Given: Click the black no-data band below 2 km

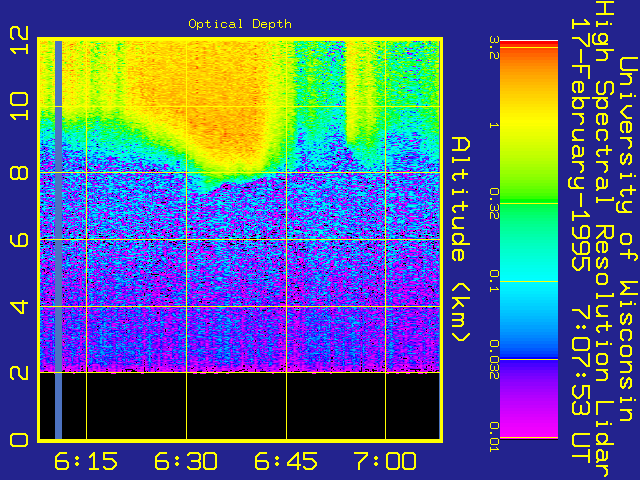Looking at the screenshot, I should (x=240, y=406).
